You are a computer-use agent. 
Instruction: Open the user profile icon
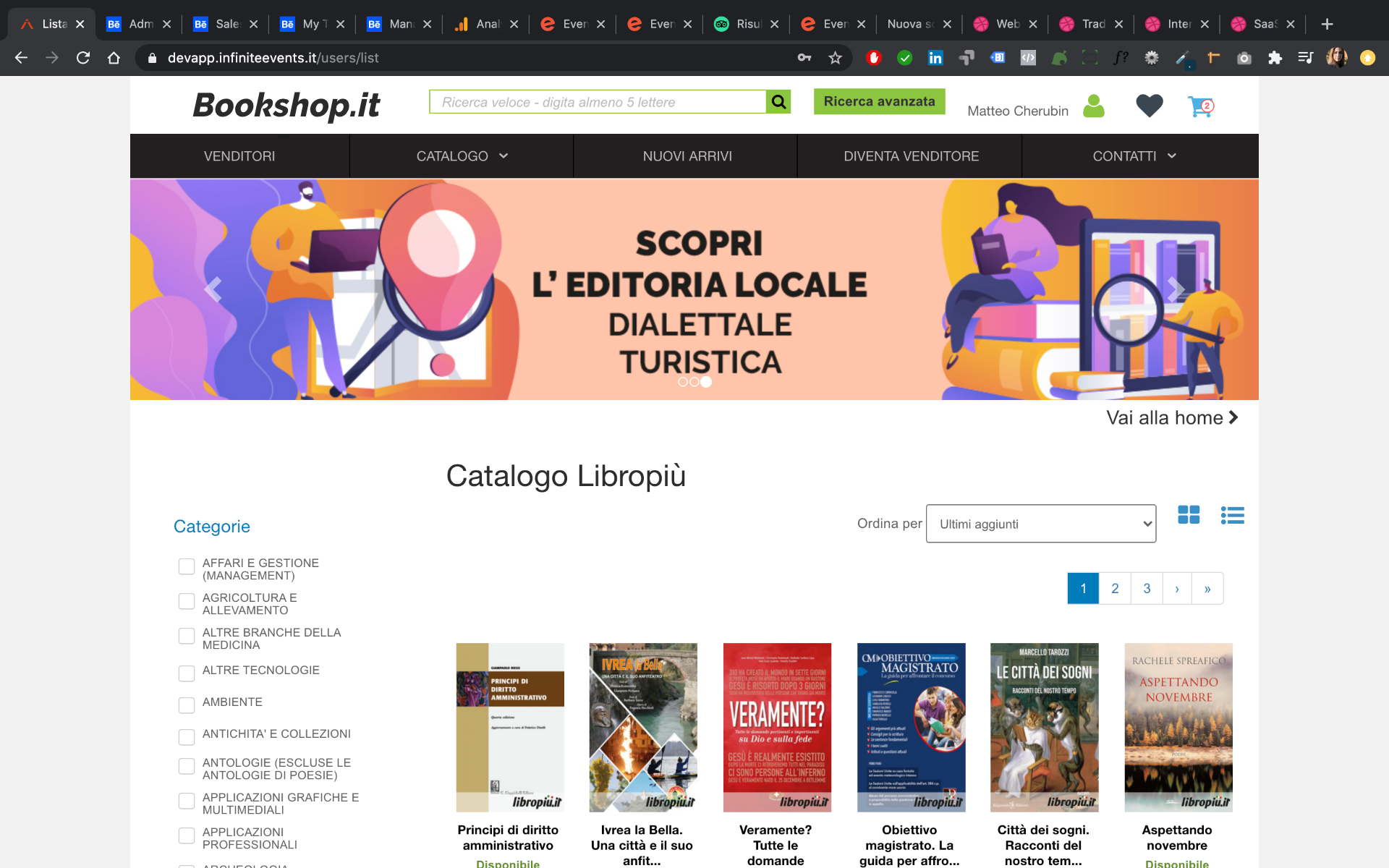pyautogui.click(x=1093, y=106)
